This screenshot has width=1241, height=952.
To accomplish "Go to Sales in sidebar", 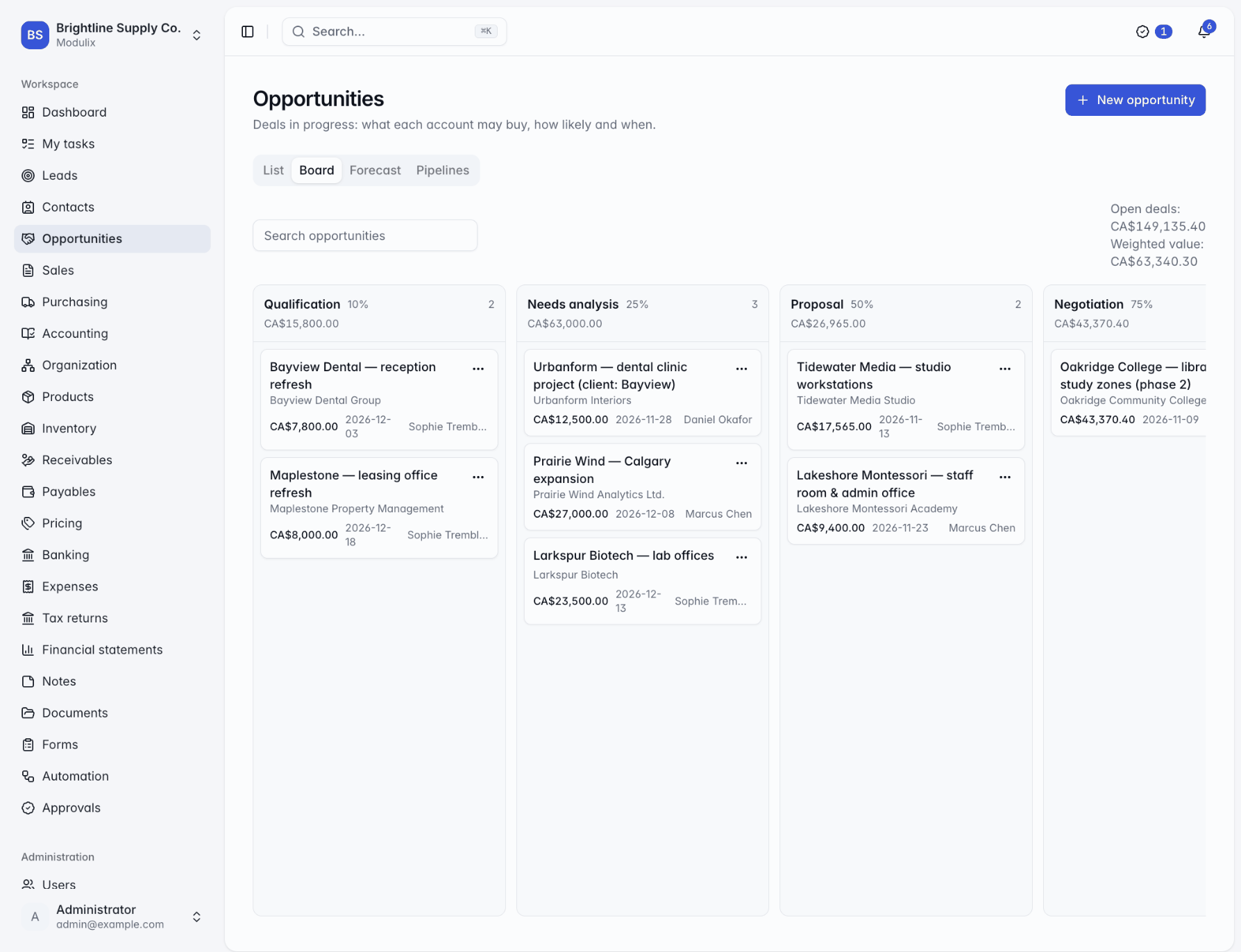I will pos(112,270).
